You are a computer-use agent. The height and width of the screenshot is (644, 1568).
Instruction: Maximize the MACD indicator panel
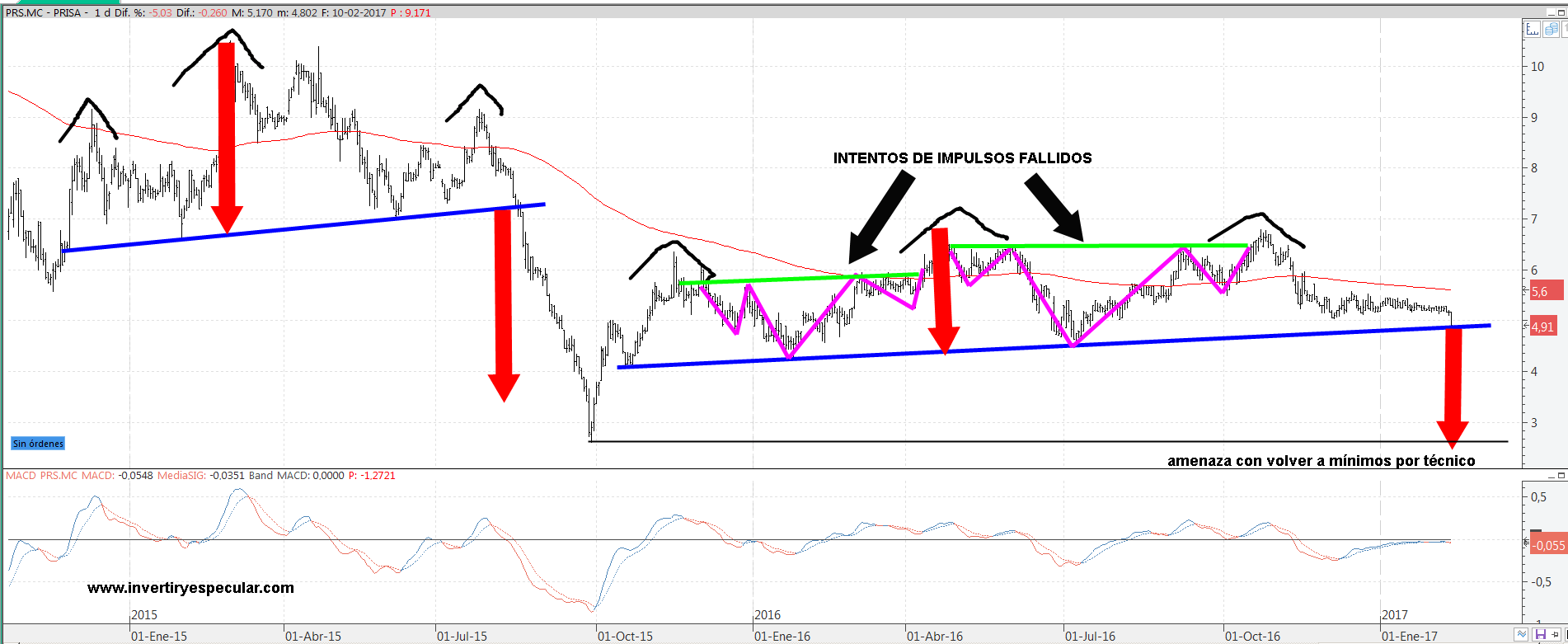click(1561, 476)
